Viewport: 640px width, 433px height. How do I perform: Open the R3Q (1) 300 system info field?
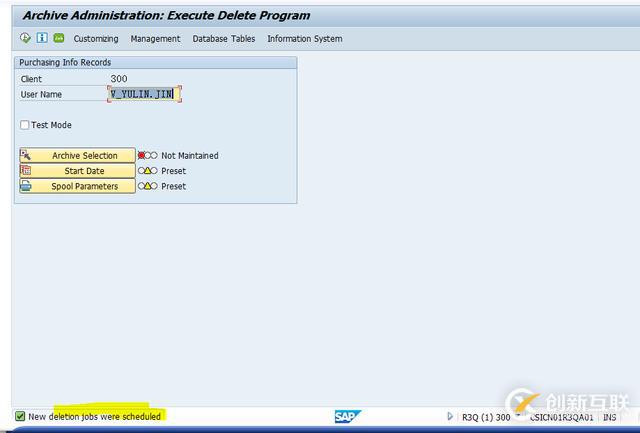(x=485, y=416)
